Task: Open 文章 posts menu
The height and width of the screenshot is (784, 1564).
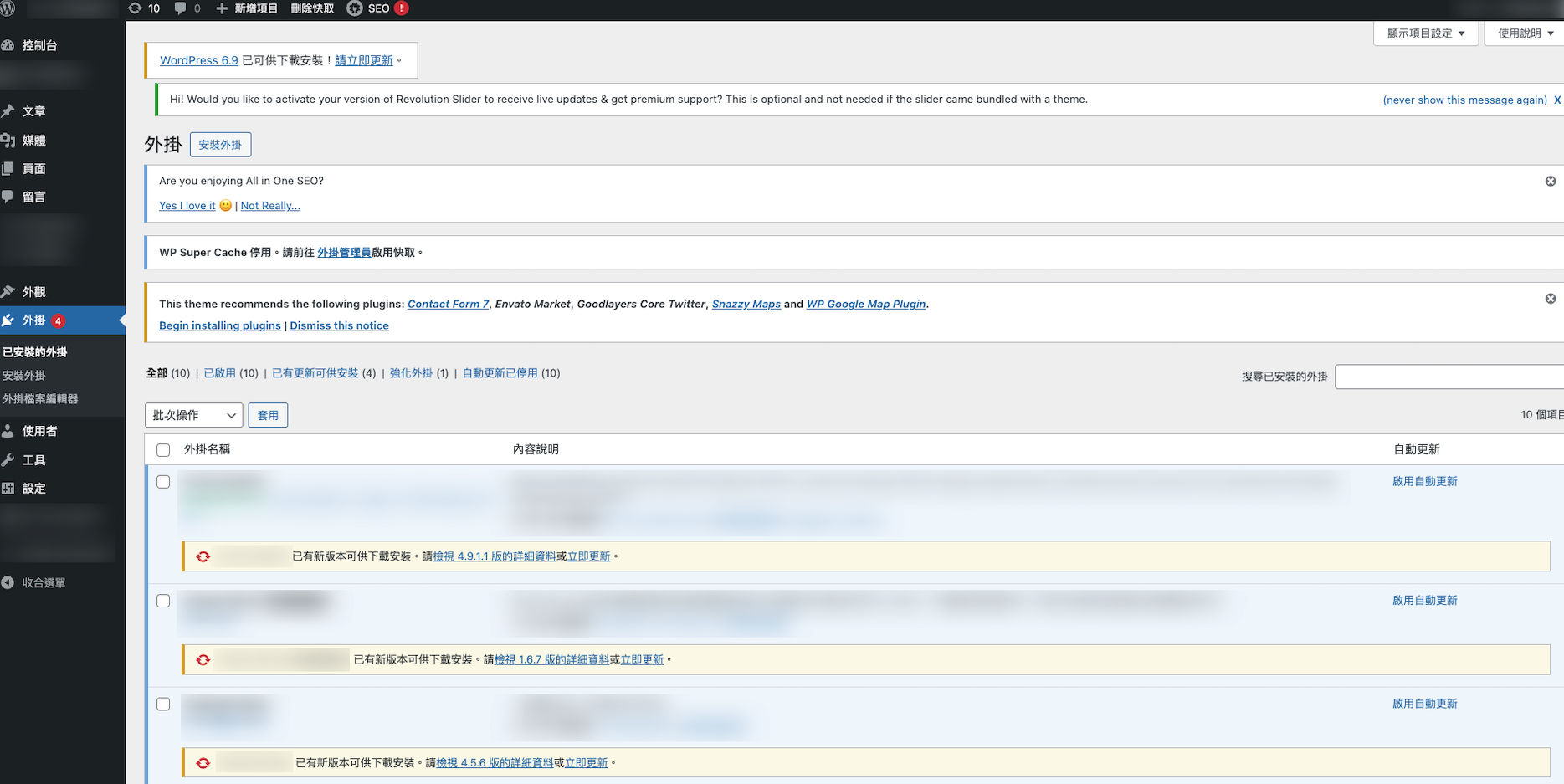Action: pyautogui.click(x=33, y=111)
